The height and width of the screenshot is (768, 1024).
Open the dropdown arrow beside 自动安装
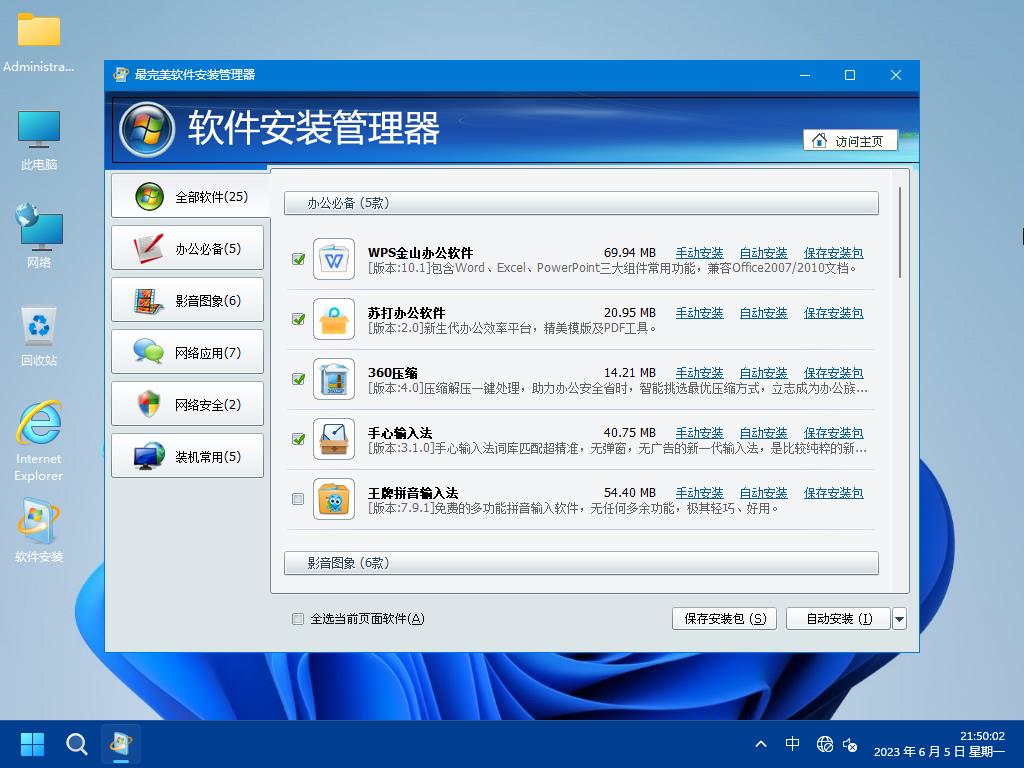899,619
